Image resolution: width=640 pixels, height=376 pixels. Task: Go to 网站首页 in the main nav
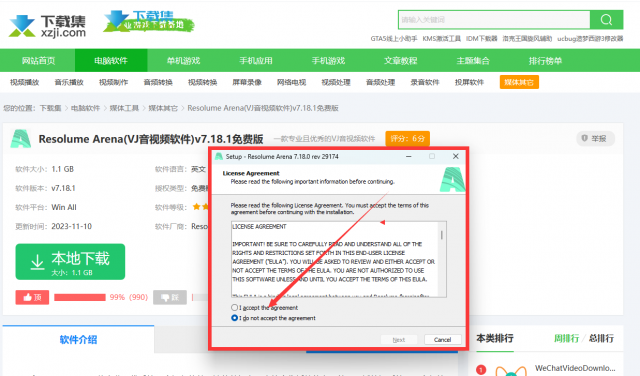tap(38, 61)
